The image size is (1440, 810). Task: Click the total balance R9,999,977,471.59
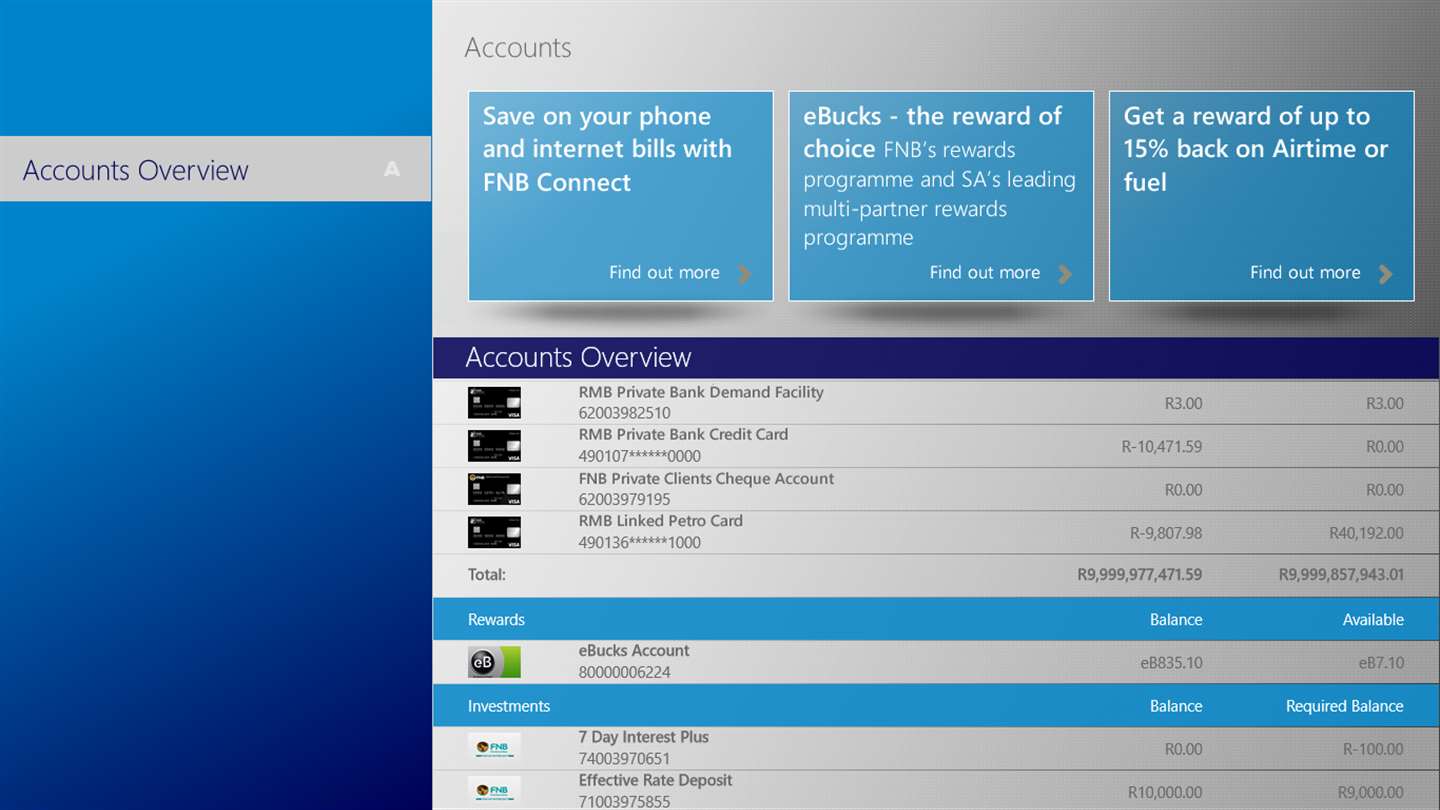click(1140, 575)
